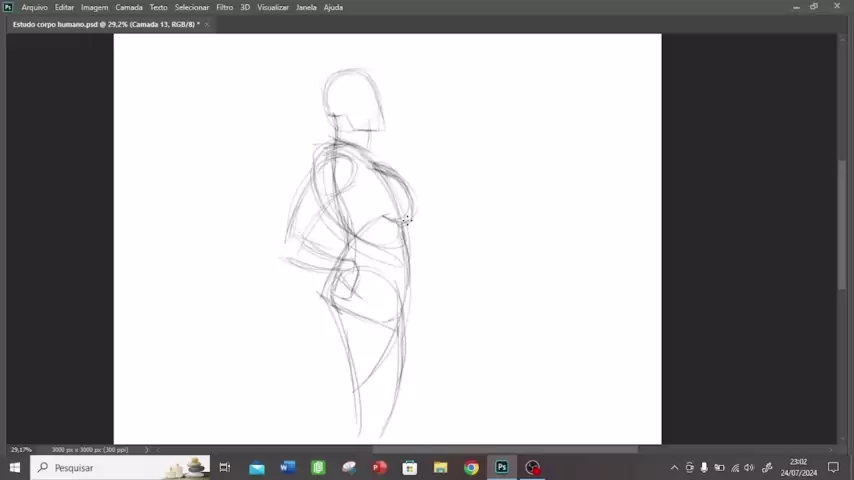
Task: Launch Microsoft Word from the taskbar
Action: point(288,467)
